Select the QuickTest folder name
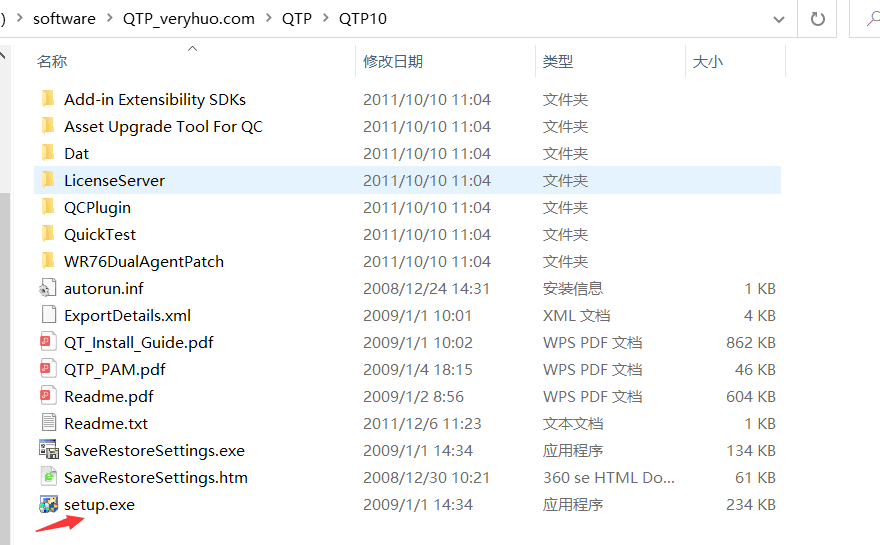The image size is (880, 545). 99,234
